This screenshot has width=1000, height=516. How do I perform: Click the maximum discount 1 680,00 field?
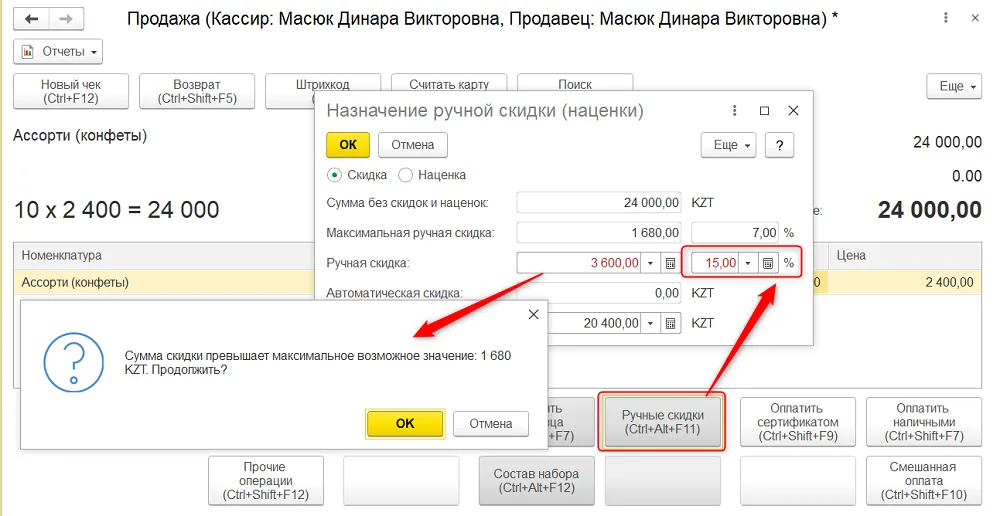point(599,233)
